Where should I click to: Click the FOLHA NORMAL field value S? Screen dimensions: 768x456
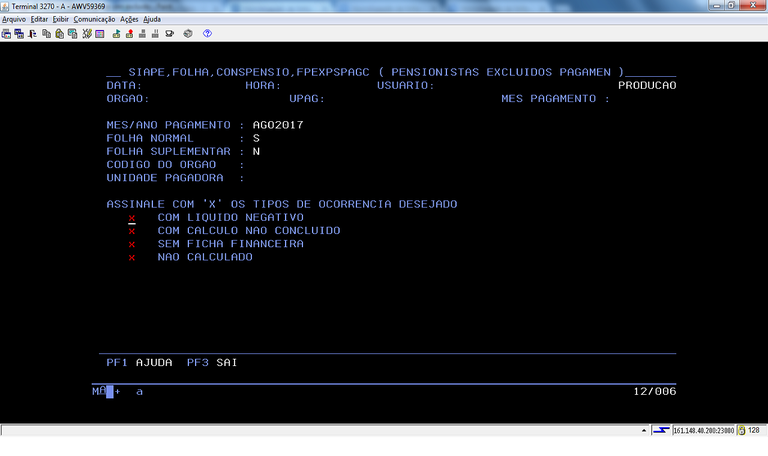point(256,138)
